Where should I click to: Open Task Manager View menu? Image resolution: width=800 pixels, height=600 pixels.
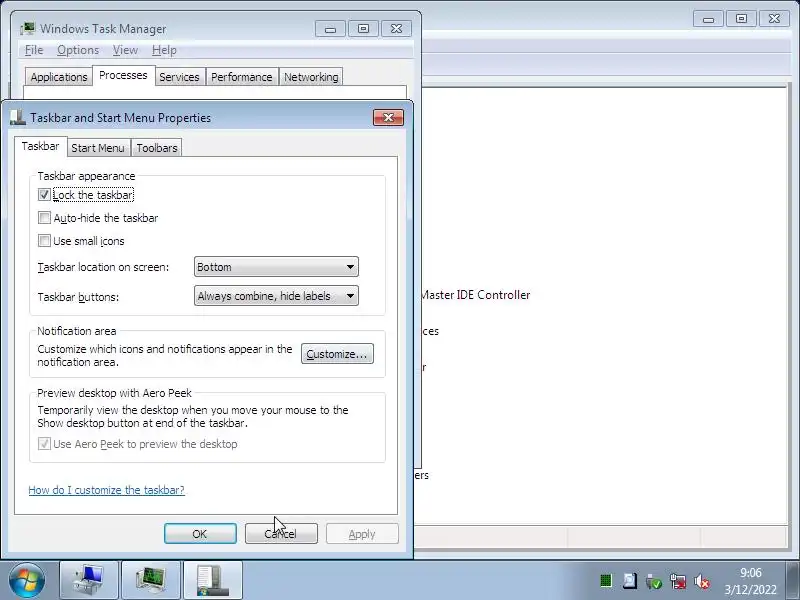[125, 50]
